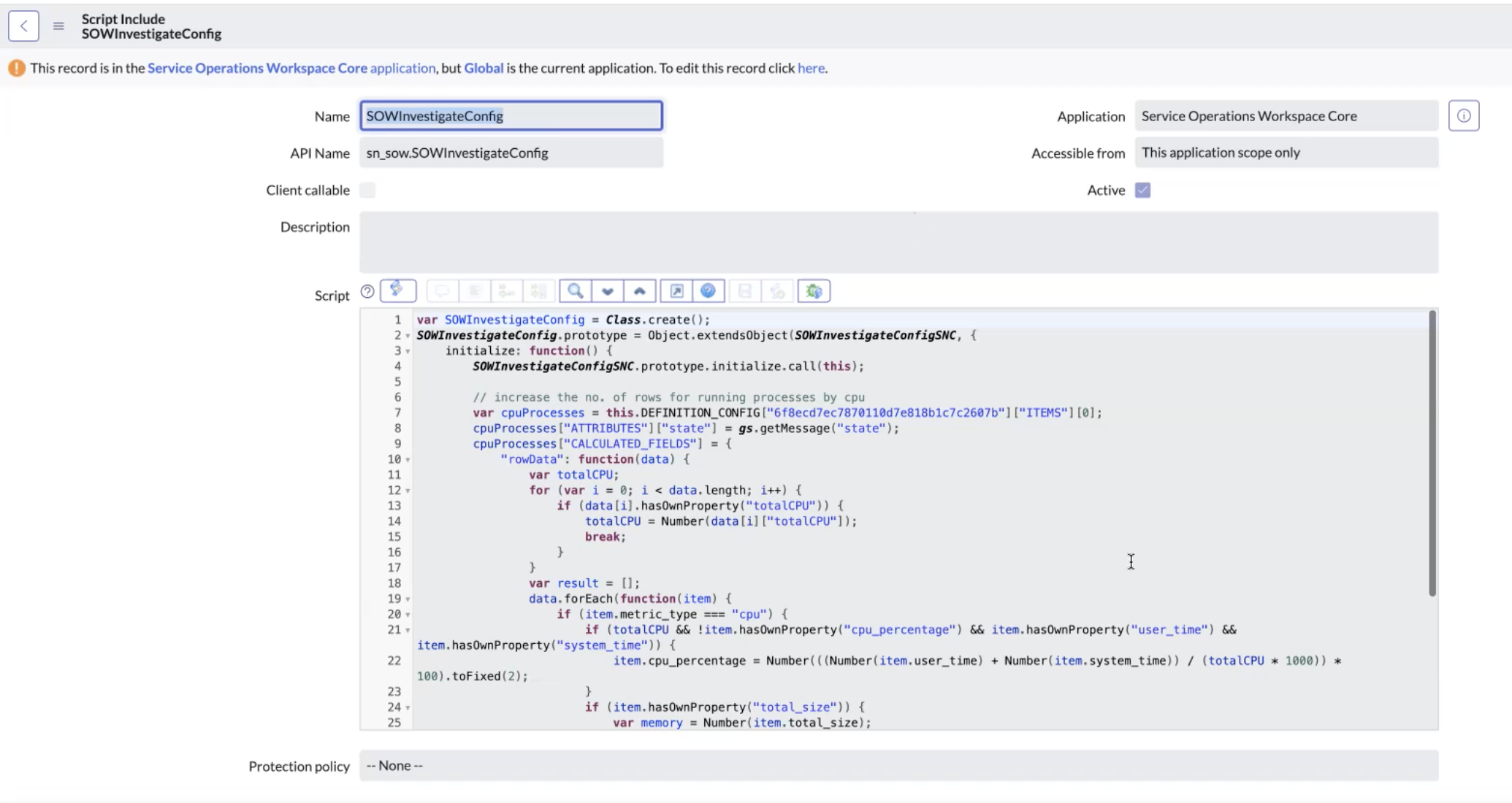
Task: Click 'var totalCPU;' on line 11
Action: [573, 474]
